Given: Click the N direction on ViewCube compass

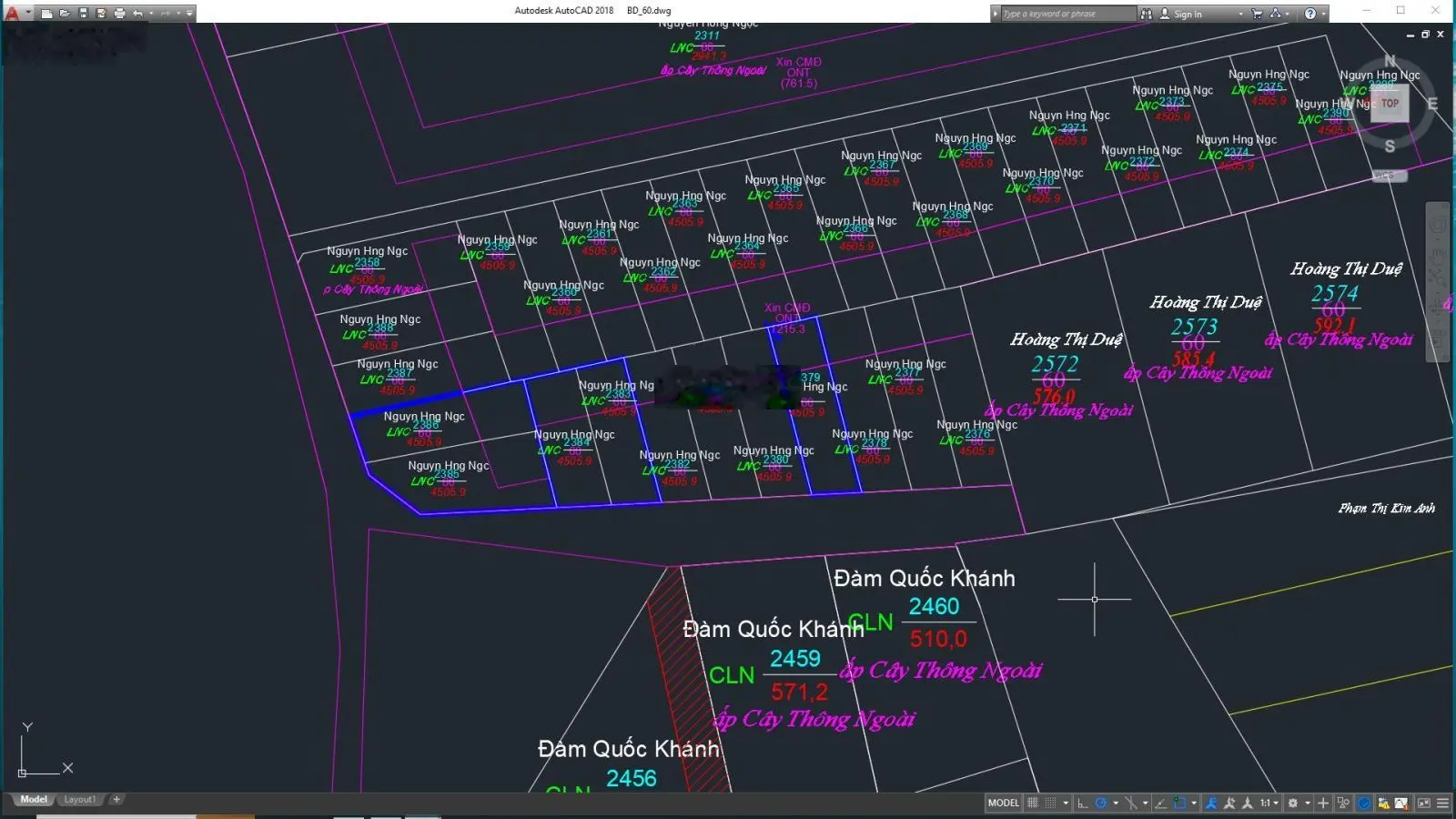Looking at the screenshot, I should (1389, 62).
